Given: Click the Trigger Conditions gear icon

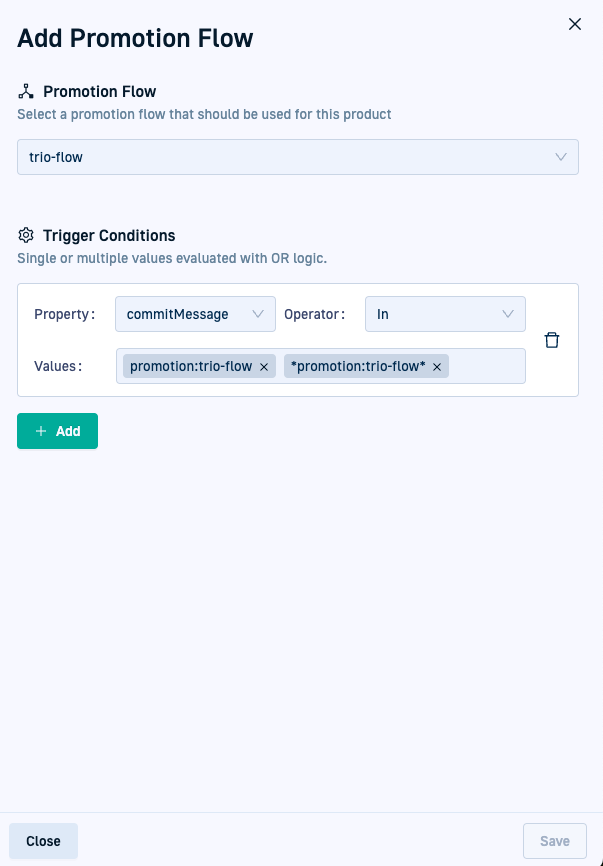Looking at the screenshot, I should pos(27,236).
